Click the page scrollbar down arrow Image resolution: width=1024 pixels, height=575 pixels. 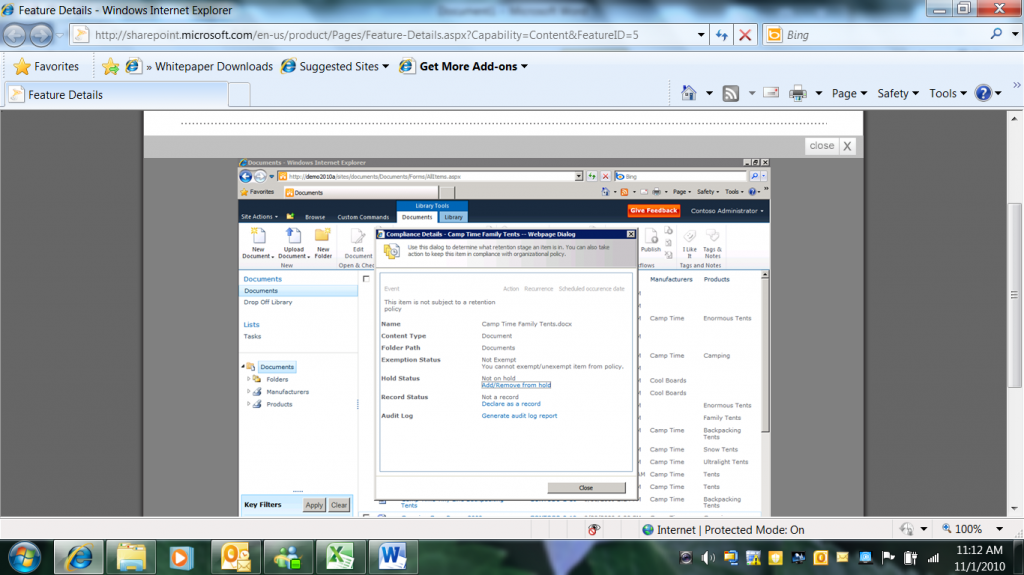1014,508
